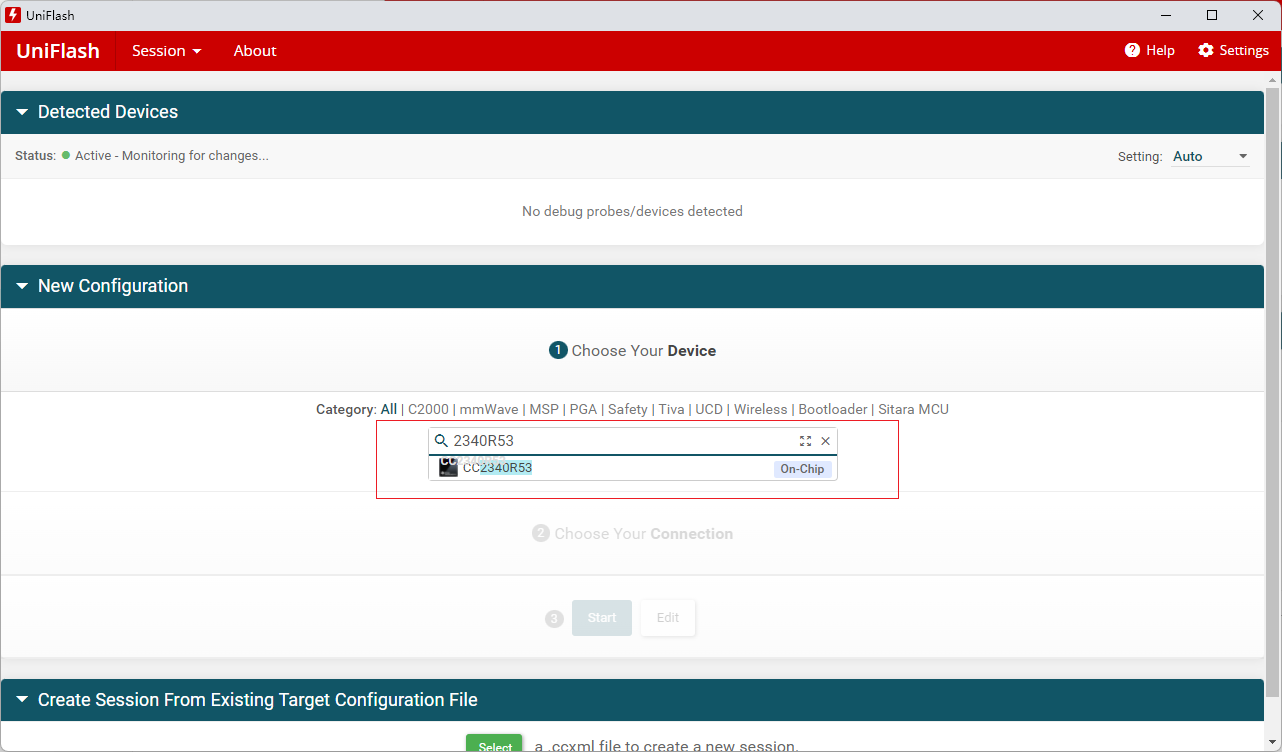Image resolution: width=1282 pixels, height=752 pixels.
Task: Click the search magnifier icon
Action: pyautogui.click(x=441, y=440)
